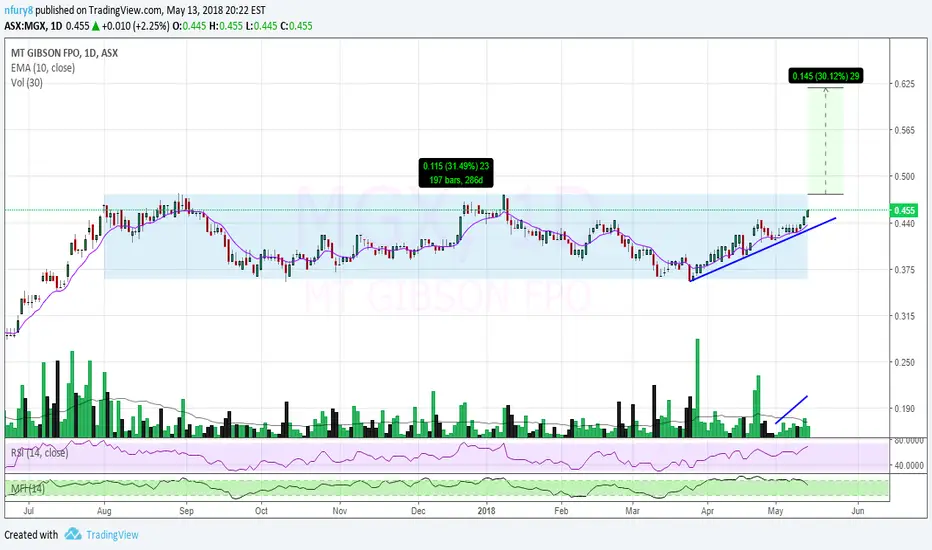Click the O:0.445 open price value
Screen dimensions: 932x550
click(189, 26)
